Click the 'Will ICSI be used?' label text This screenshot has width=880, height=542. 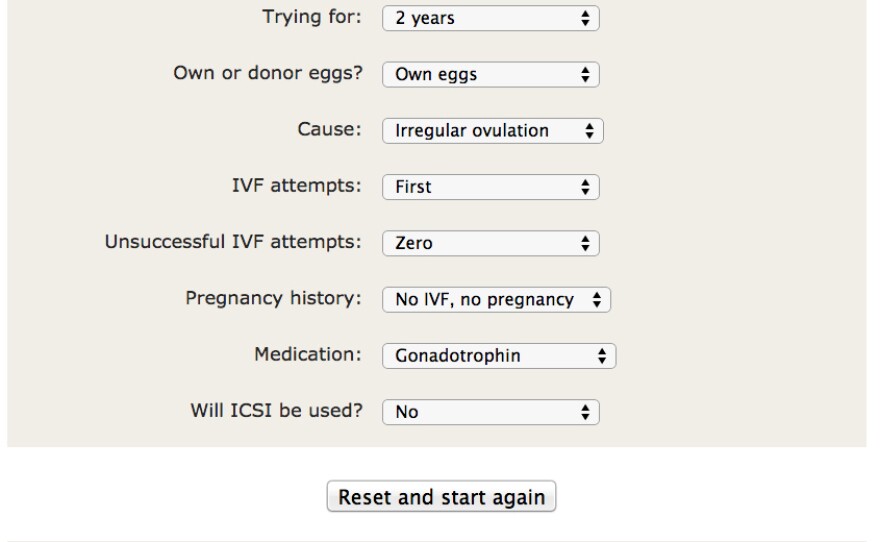[x=276, y=410]
